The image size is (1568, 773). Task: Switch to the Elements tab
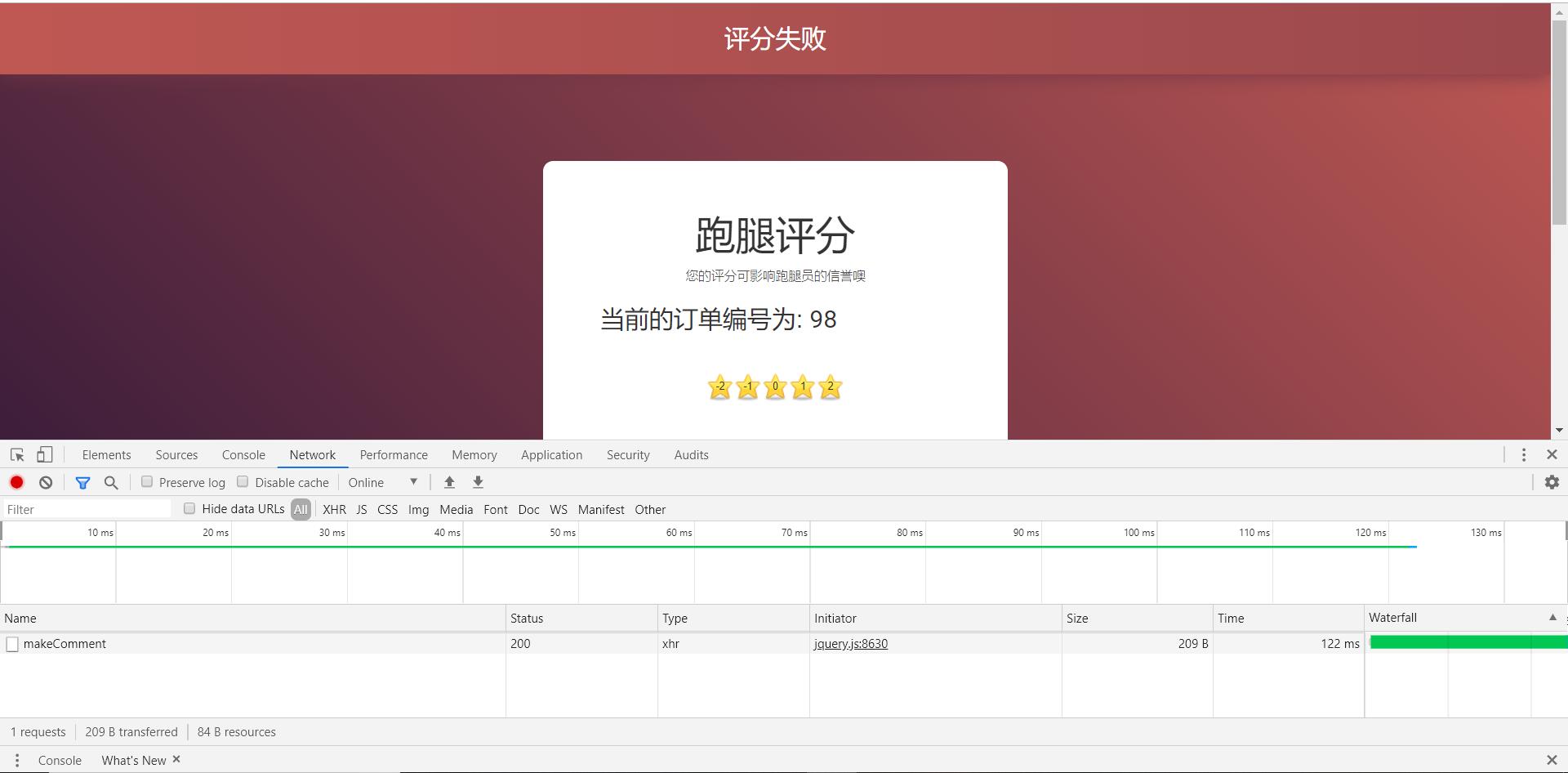click(x=106, y=455)
